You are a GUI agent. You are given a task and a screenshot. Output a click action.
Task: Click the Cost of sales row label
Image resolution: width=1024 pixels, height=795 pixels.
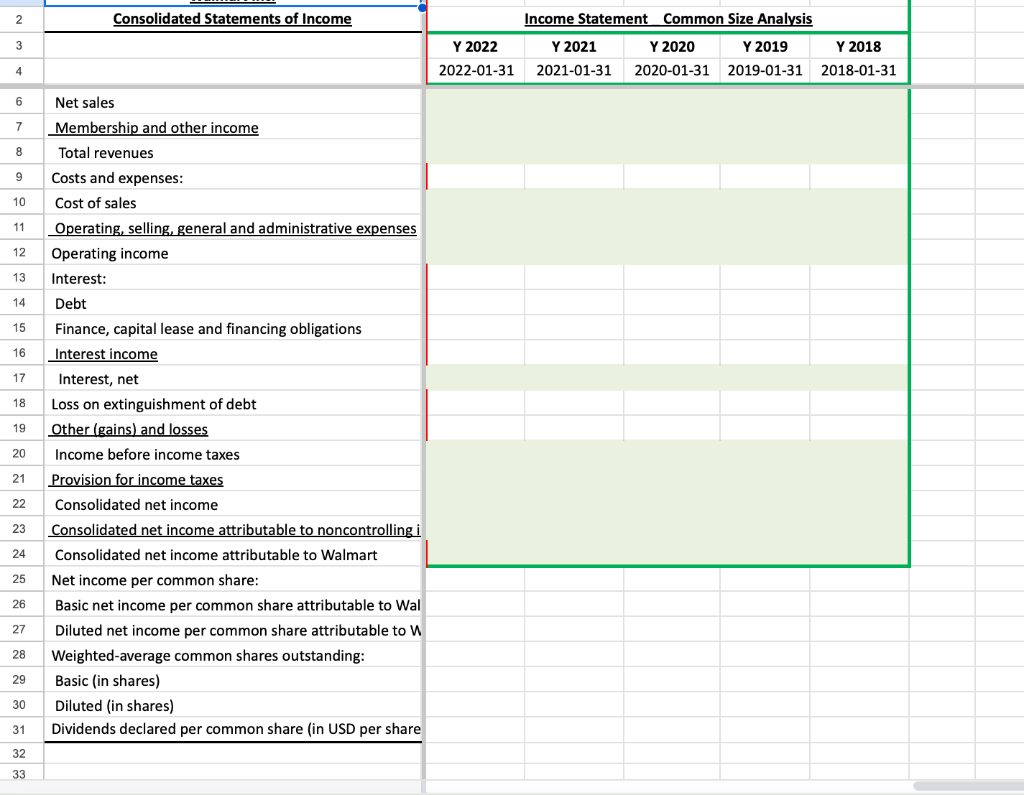click(x=95, y=202)
